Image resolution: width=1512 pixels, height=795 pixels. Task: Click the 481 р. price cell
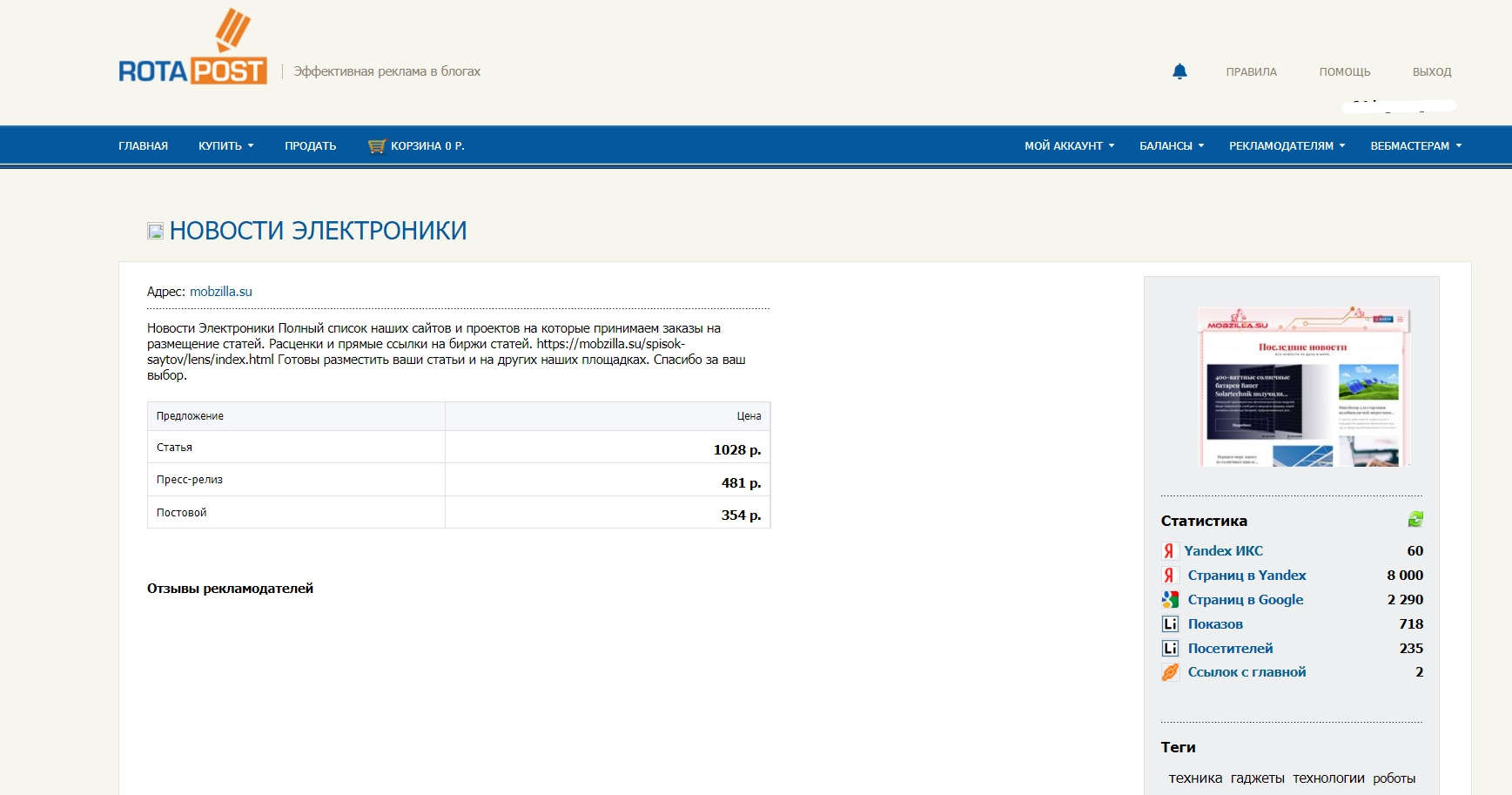(x=608, y=480)
